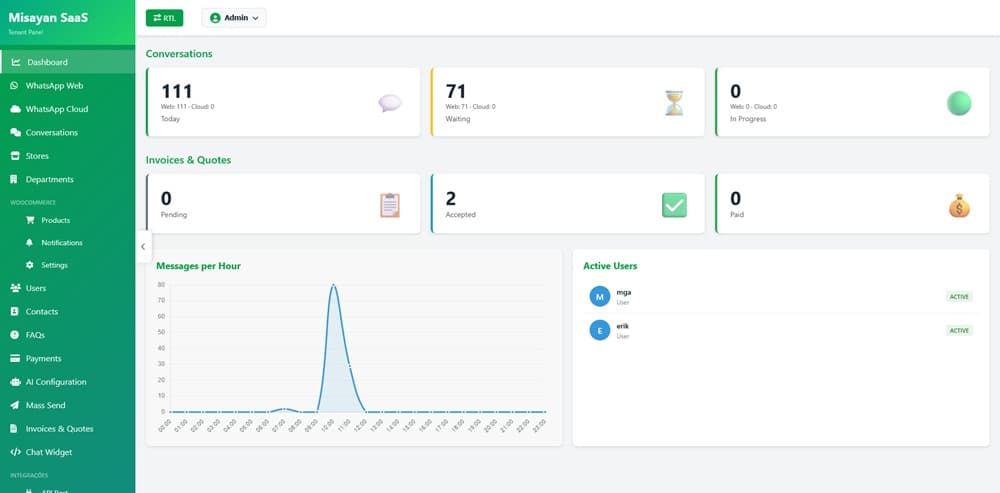This screenshot has height=493, width=1000.
Task: Click the WhatsApp Web sidebar icon
Action: [x=15, y=86]
